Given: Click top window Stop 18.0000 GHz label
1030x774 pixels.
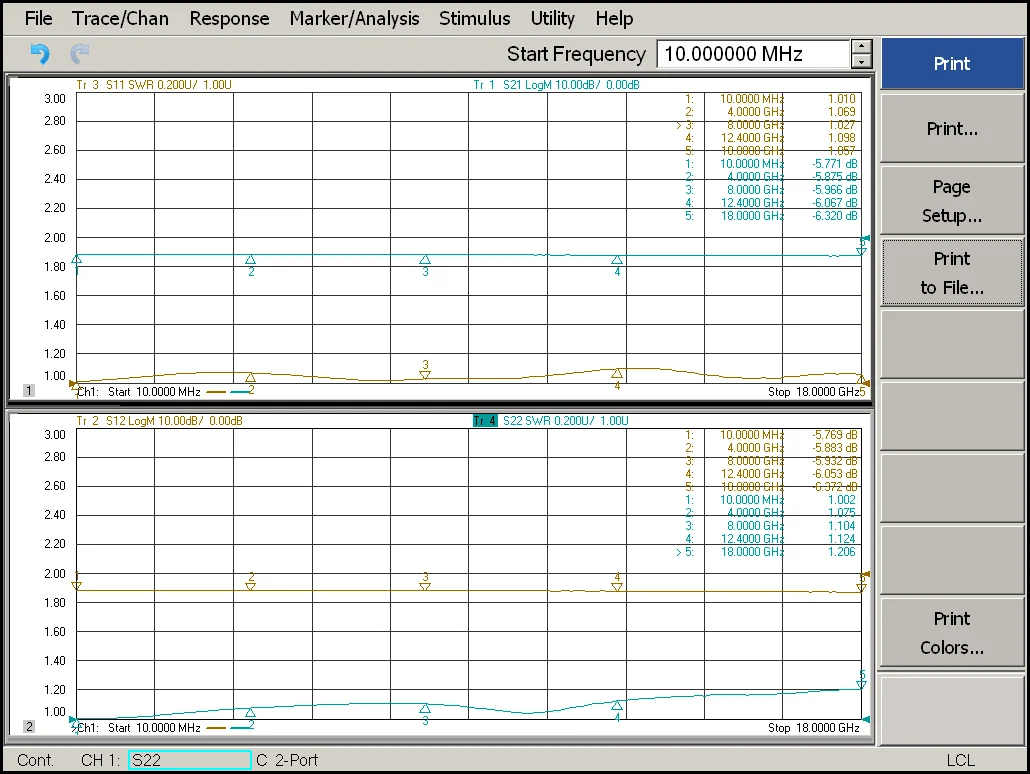Looking at the screenshot, I should [813, 392].
